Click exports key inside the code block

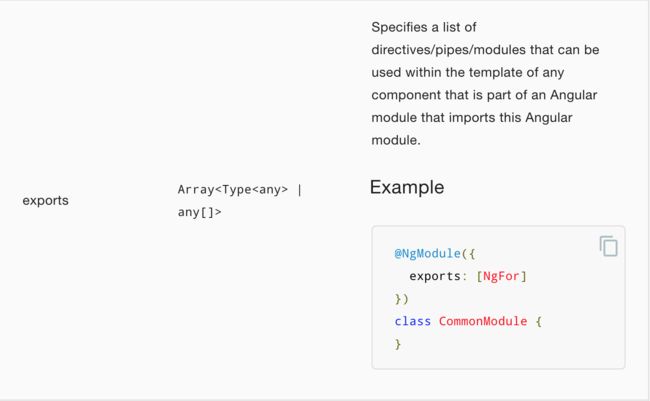435,276
